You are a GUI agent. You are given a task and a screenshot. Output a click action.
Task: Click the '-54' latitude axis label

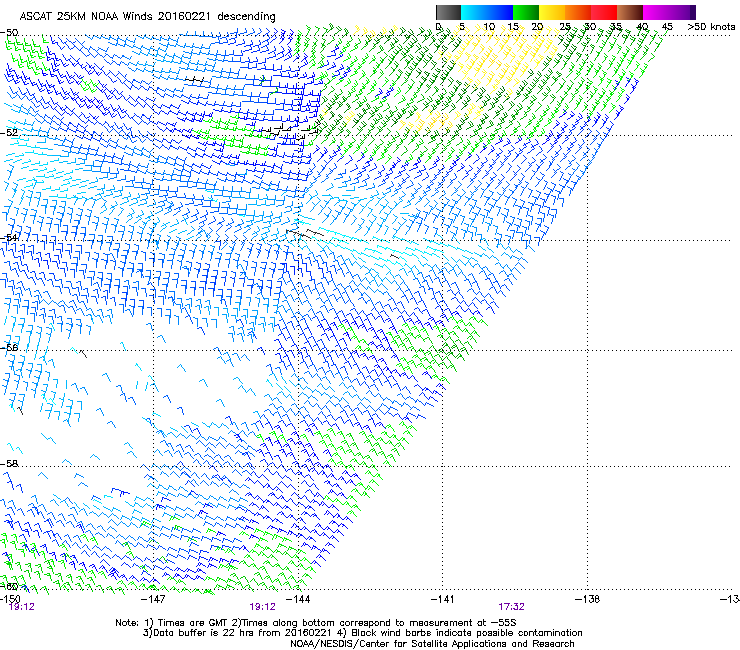9,237
